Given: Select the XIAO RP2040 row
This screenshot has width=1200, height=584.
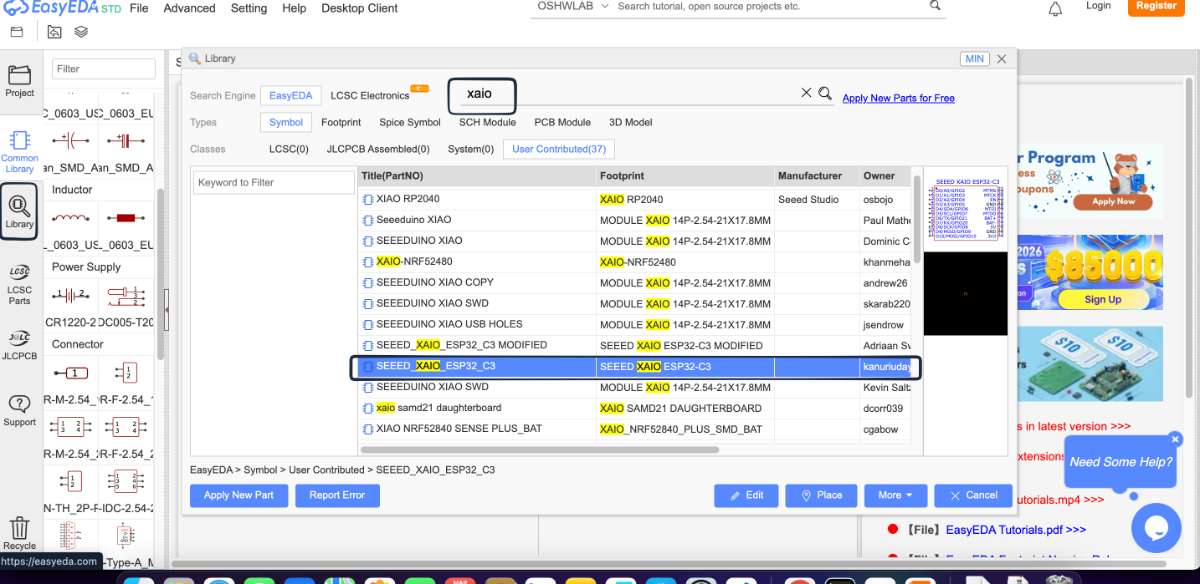Looking at the screenshot, I should [636, 199].
